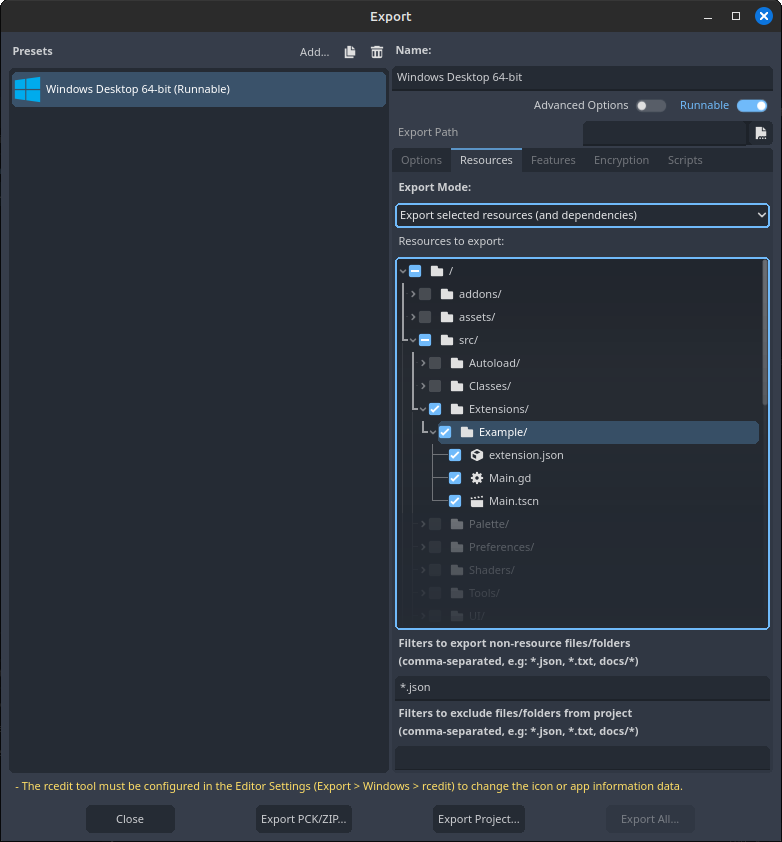The width and height of the screenshot is (782, 842).
Task: Click the Export Path input field
Action: 665,133
